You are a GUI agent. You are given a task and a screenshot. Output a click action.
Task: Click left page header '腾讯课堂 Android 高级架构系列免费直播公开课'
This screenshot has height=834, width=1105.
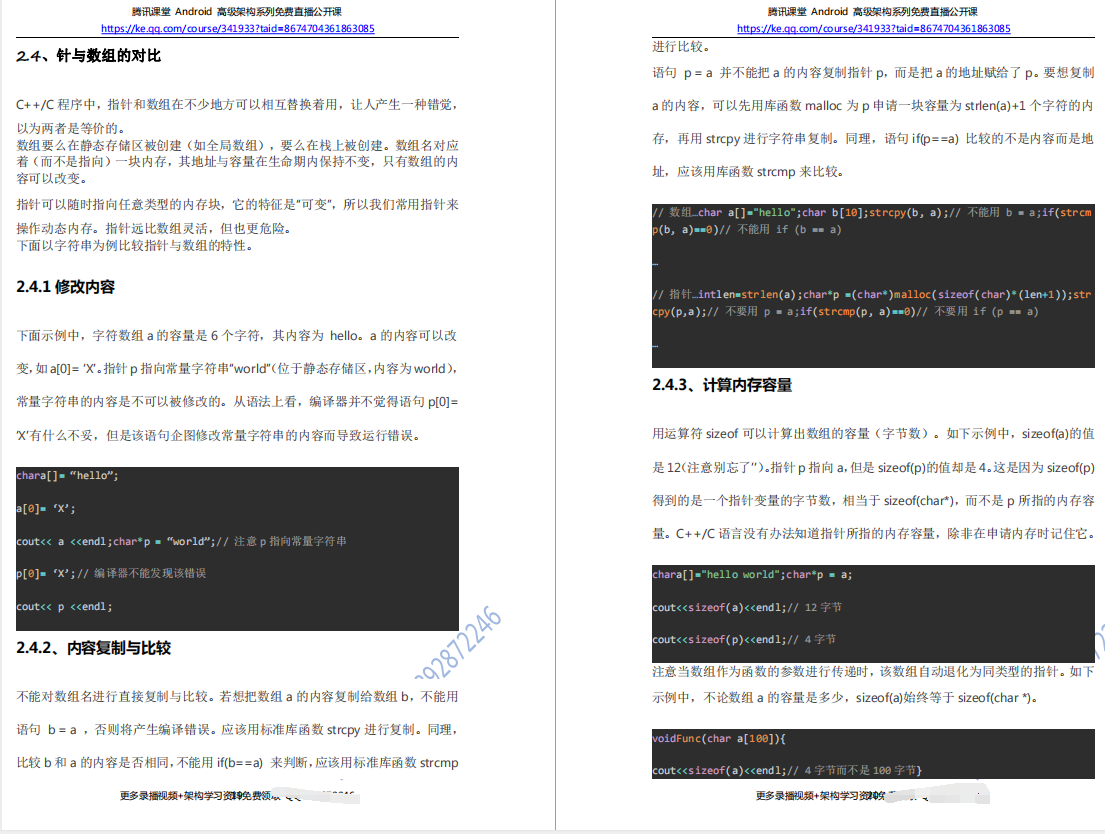point(237,11)
